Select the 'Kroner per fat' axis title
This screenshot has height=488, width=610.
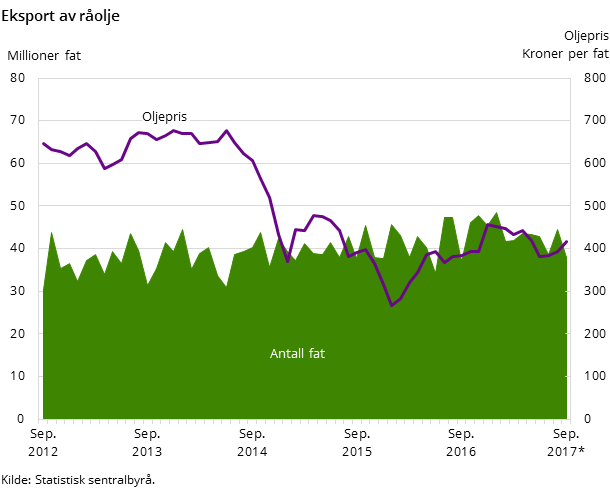click(x=565, y=54)
